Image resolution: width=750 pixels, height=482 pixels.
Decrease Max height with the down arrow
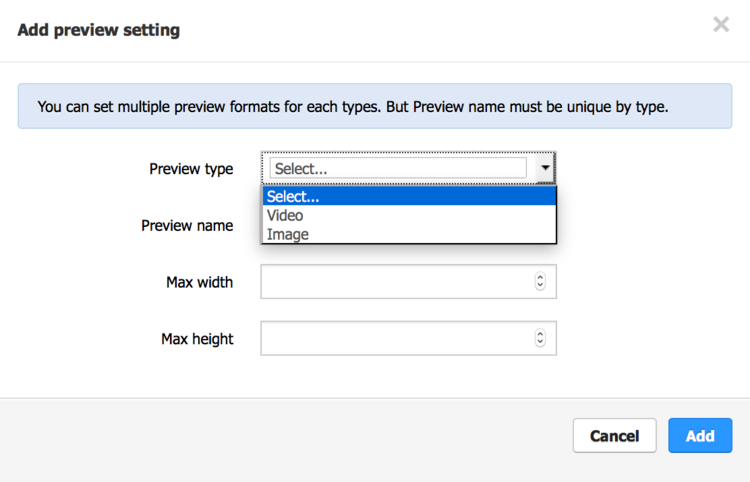[540, 342]
